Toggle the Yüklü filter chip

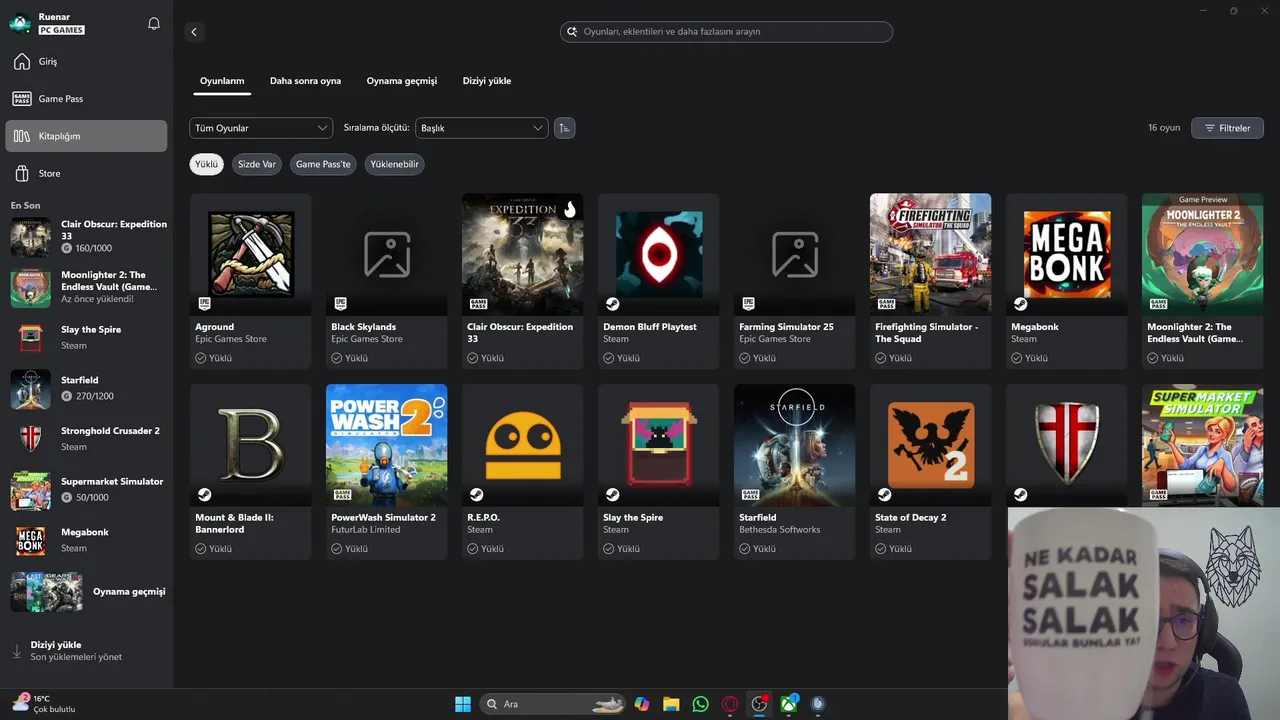(206, 164)
